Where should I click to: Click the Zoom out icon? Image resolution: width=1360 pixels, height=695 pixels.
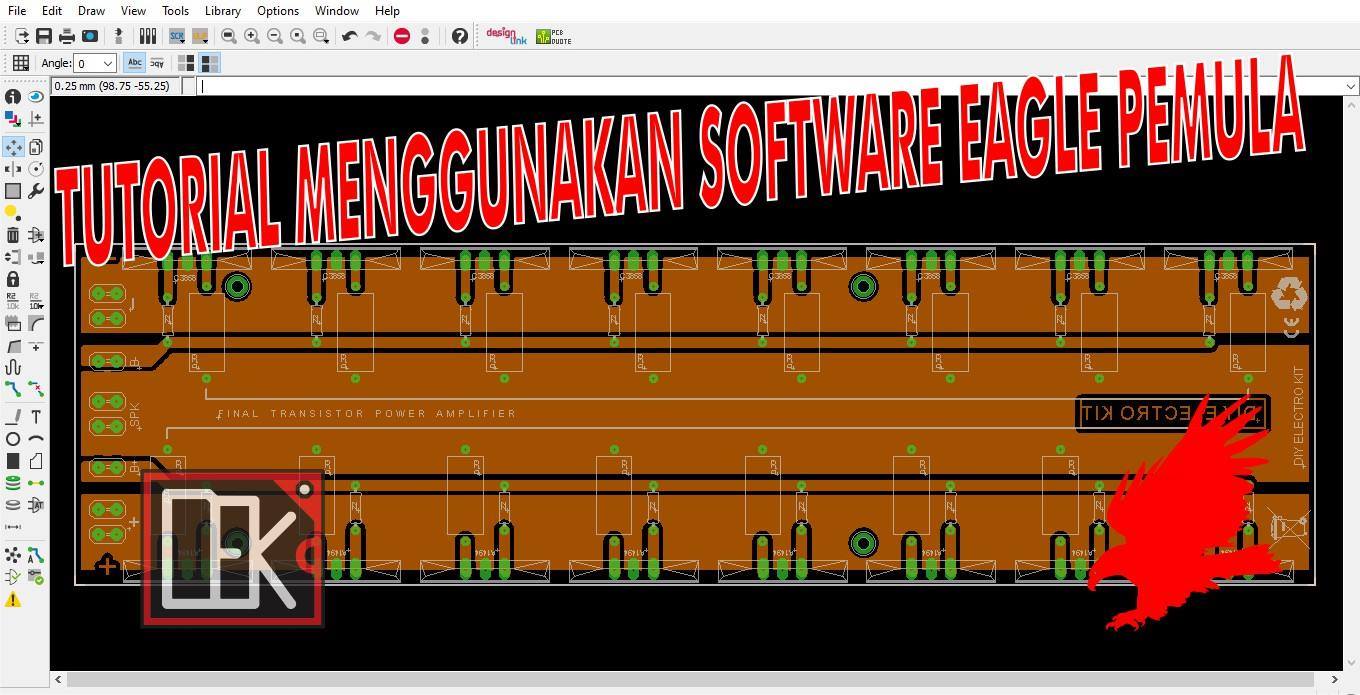pos(275,36)
